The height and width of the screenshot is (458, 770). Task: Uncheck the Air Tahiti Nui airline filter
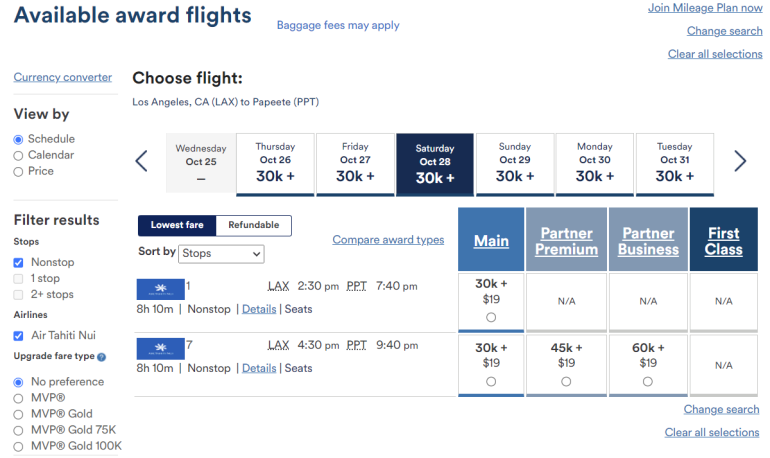(19, 336)
